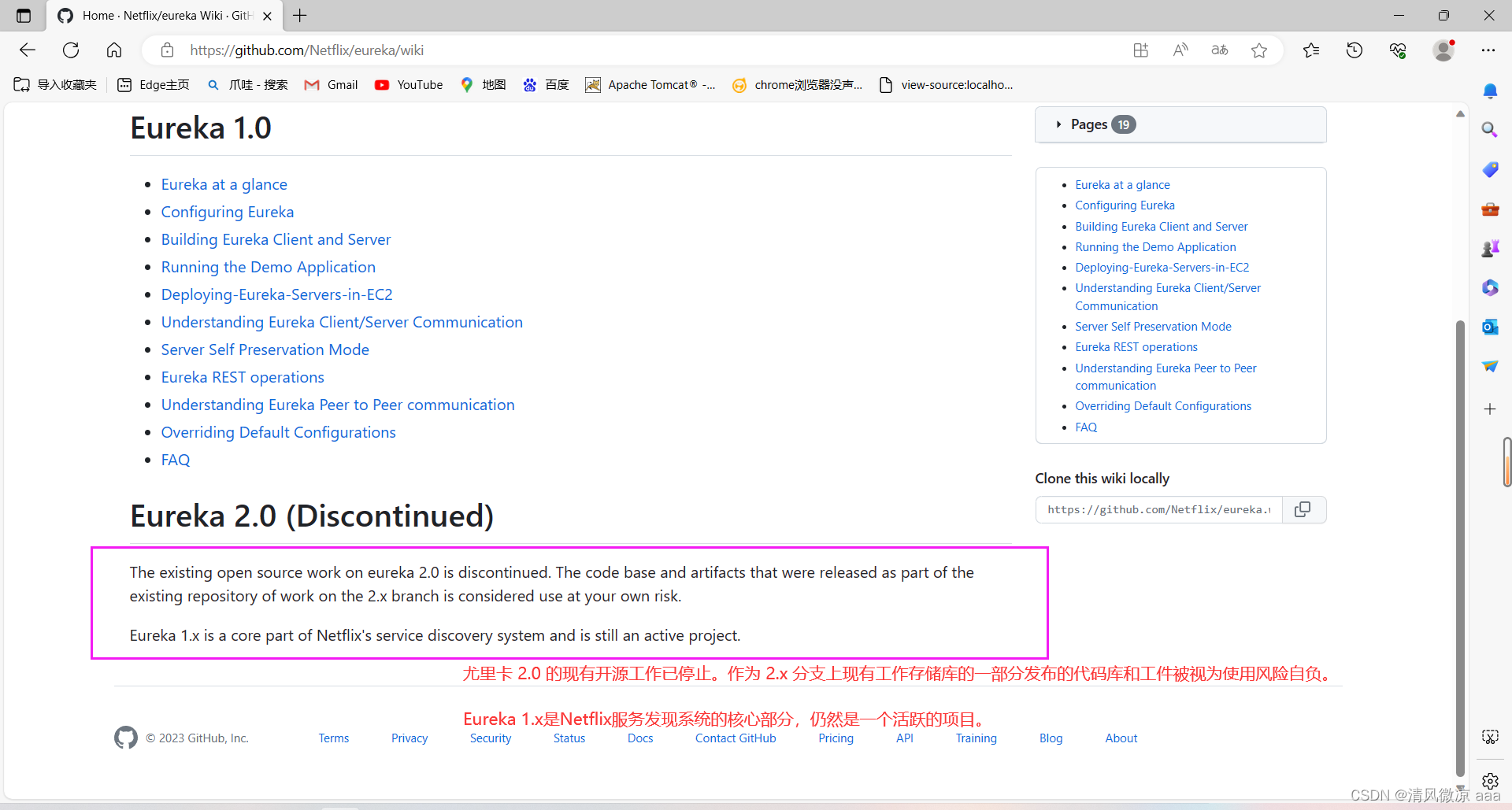
Task: Open the tab actions menu icon
Action: click(24, 16)
